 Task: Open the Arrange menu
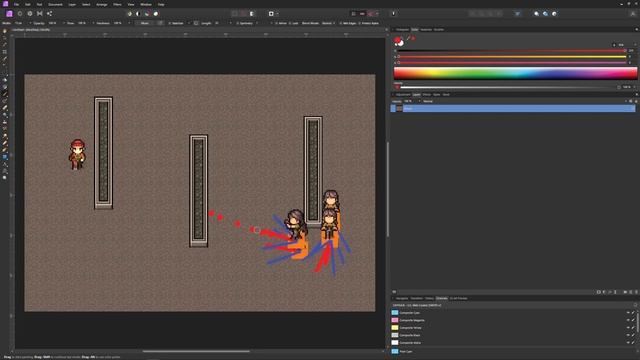click(102, 4)
